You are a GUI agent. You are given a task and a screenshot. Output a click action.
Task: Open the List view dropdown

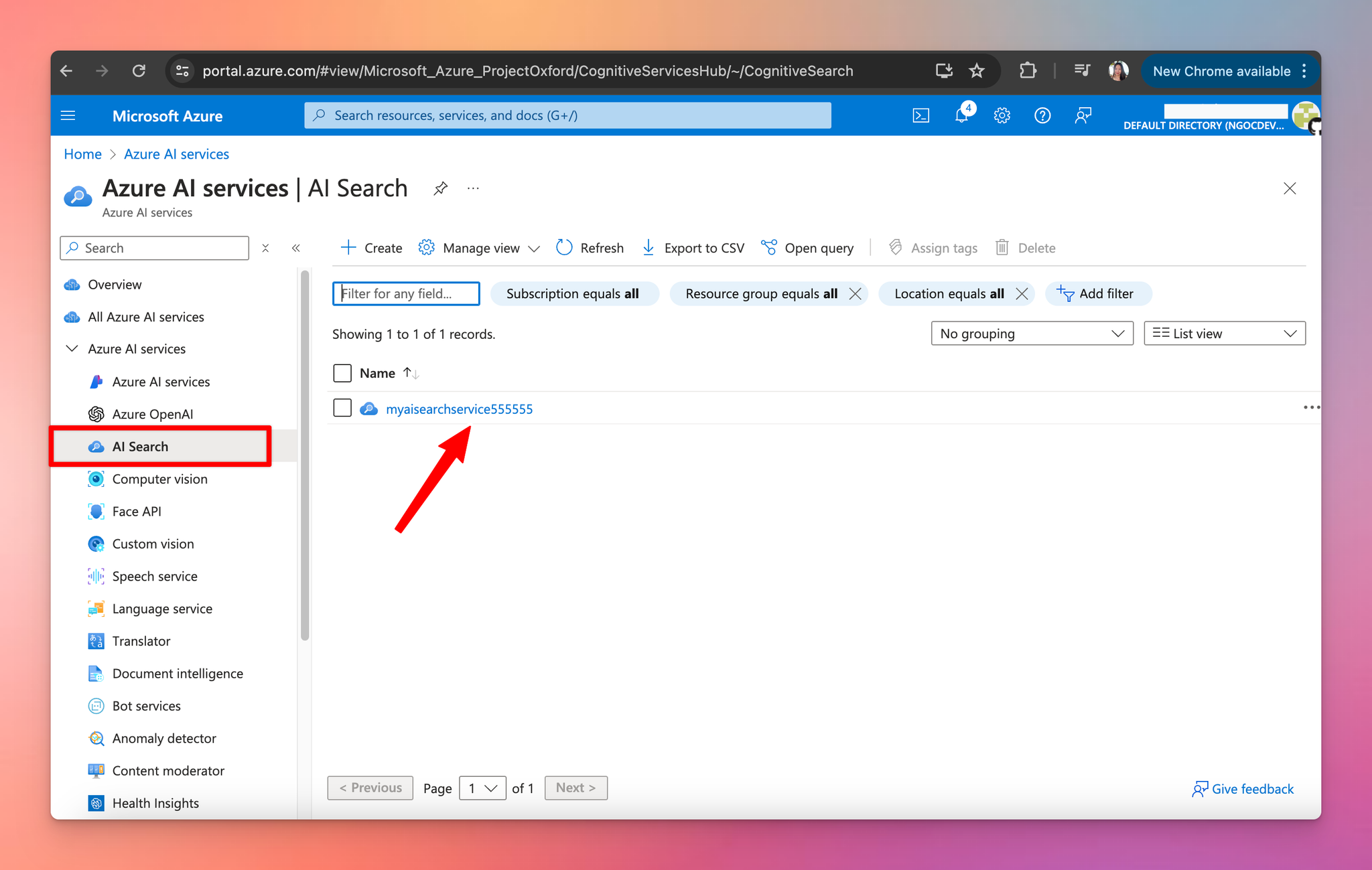(1225, 334)
